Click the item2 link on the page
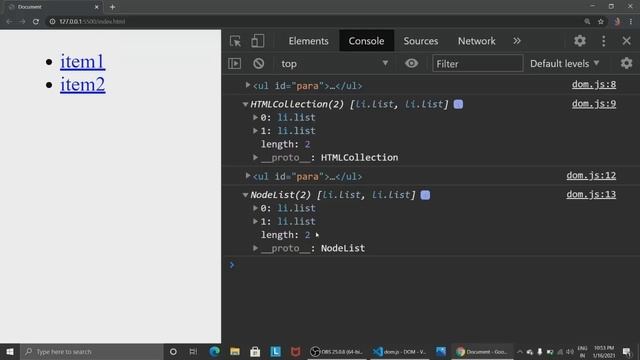 [82, 84]
